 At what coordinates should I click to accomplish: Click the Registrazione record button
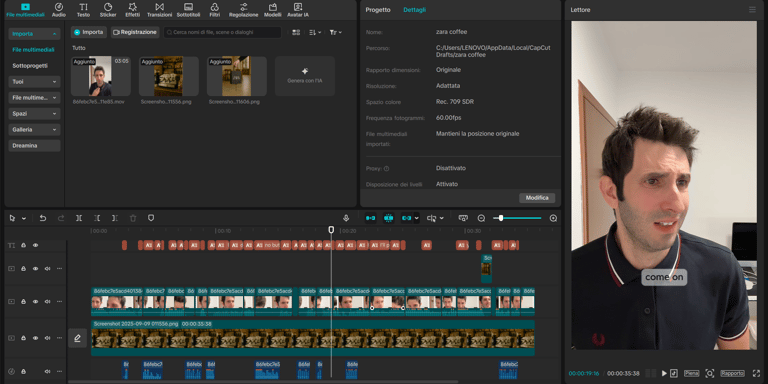(x=135, y=32)
